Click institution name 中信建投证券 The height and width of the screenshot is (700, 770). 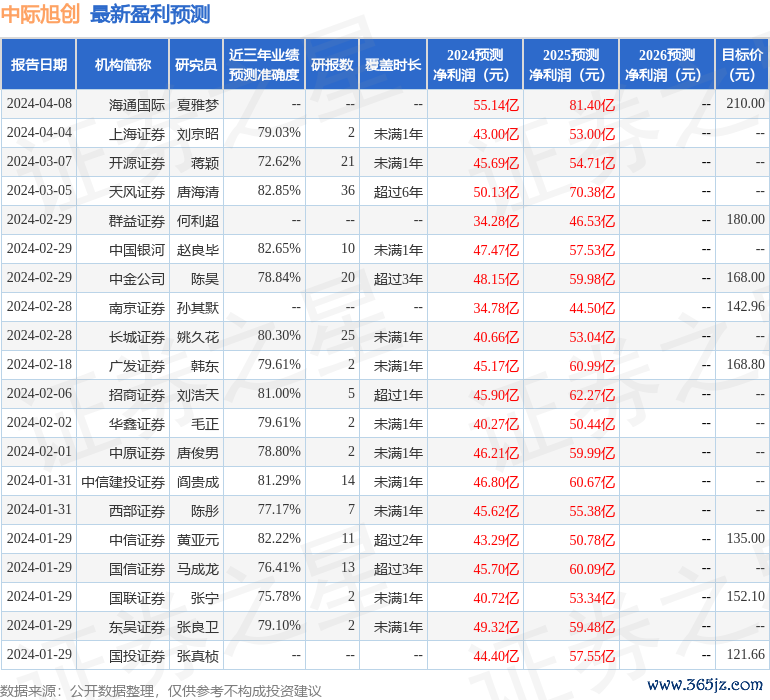pyautogui.click(x=123, y=481)
